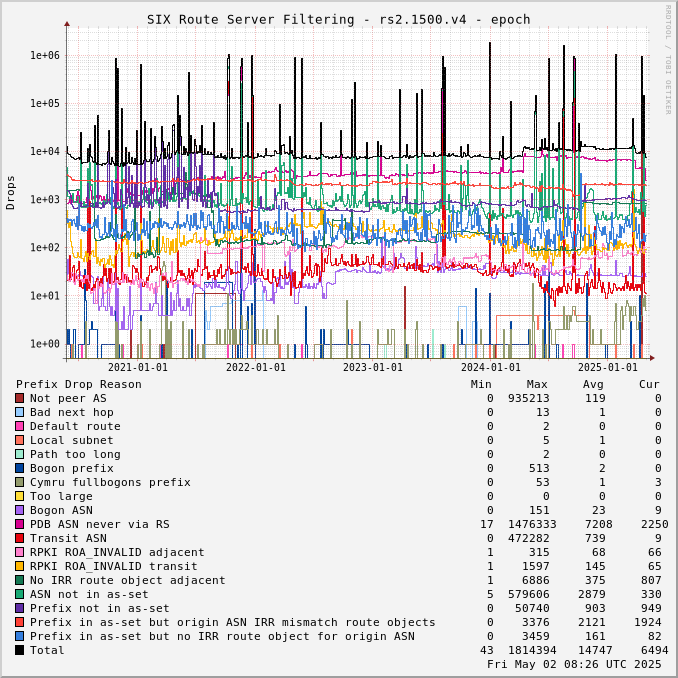Click the 'Prefix not in as-set' swatch
The image size is (678, 678).
click(19, 608)
